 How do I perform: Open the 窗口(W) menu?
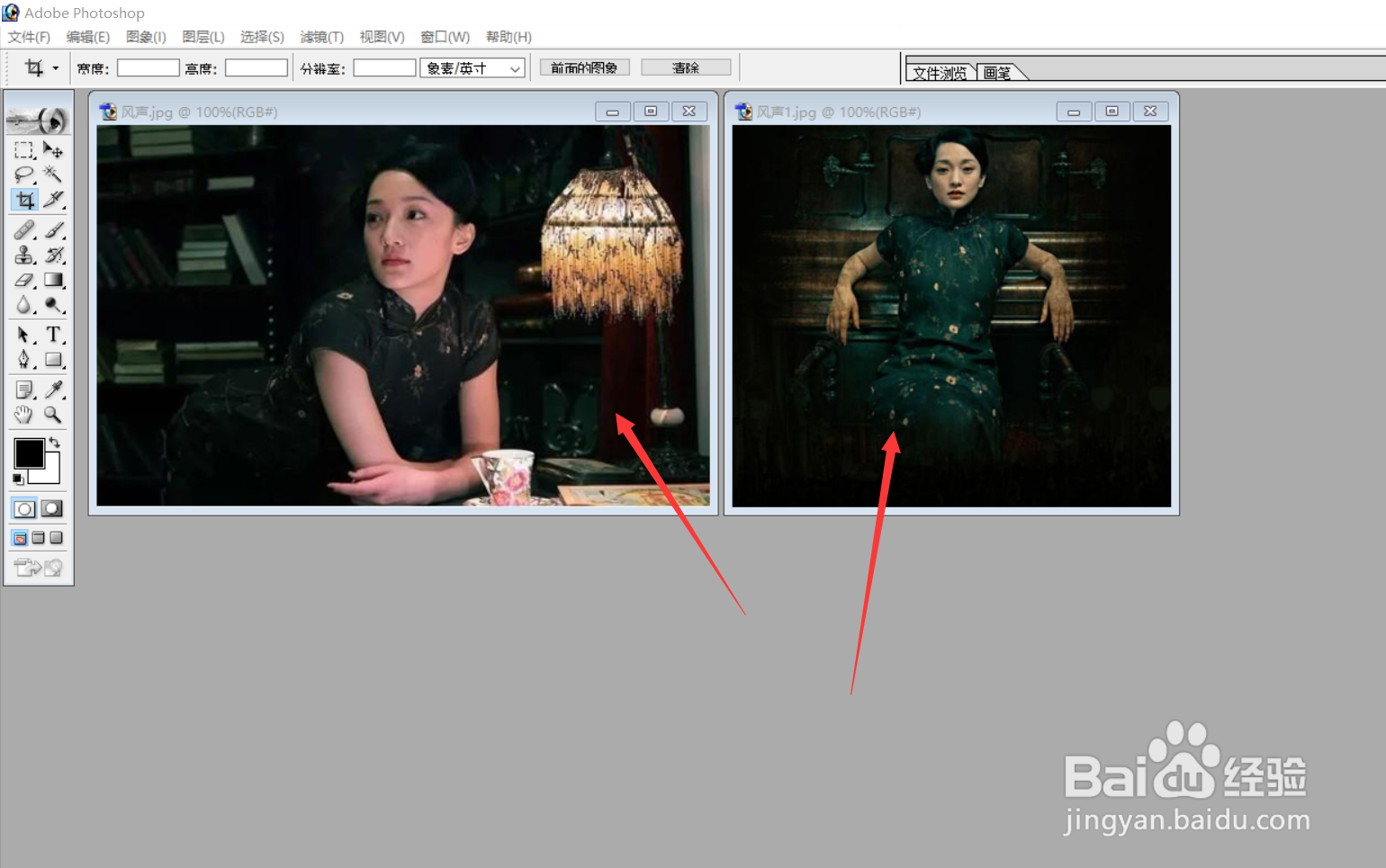coord(445,37)
